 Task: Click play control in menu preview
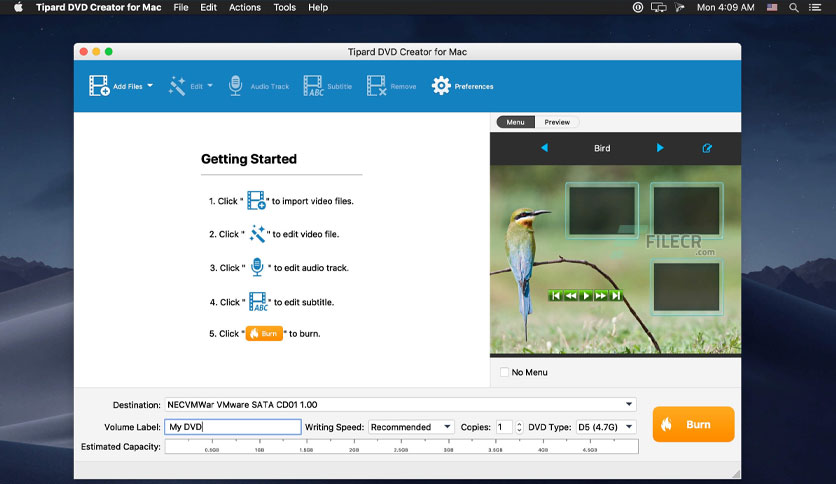pos(586,295)
